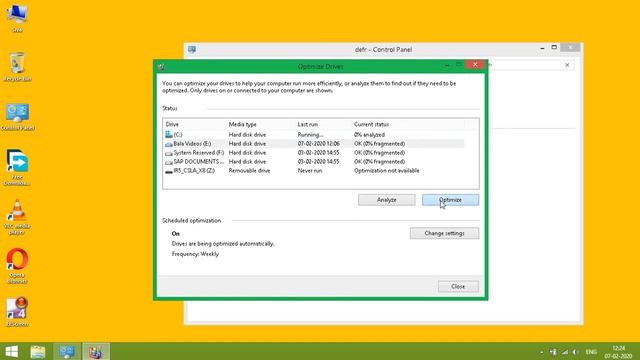Image resolution: width=640 pixels, height=360 pixels.
Task: Clear the Control Panel search box
Action: tap(567, 65)
